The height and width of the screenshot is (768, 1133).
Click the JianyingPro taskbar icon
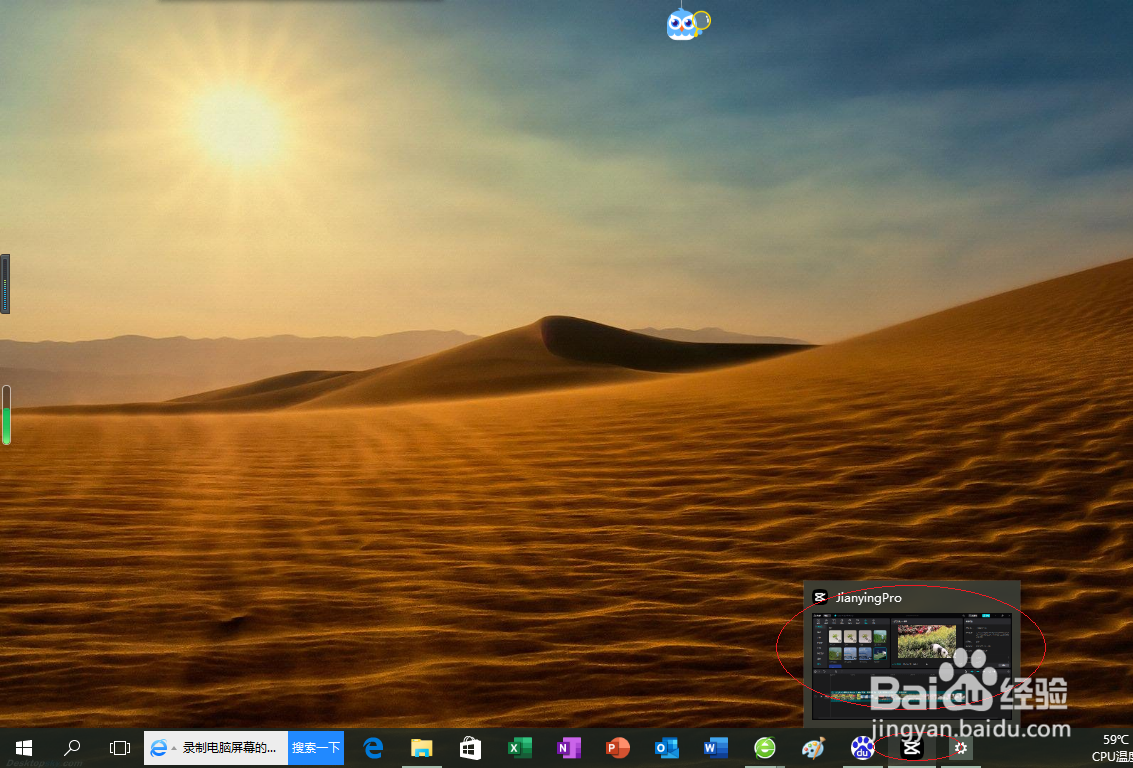point(911,748)
